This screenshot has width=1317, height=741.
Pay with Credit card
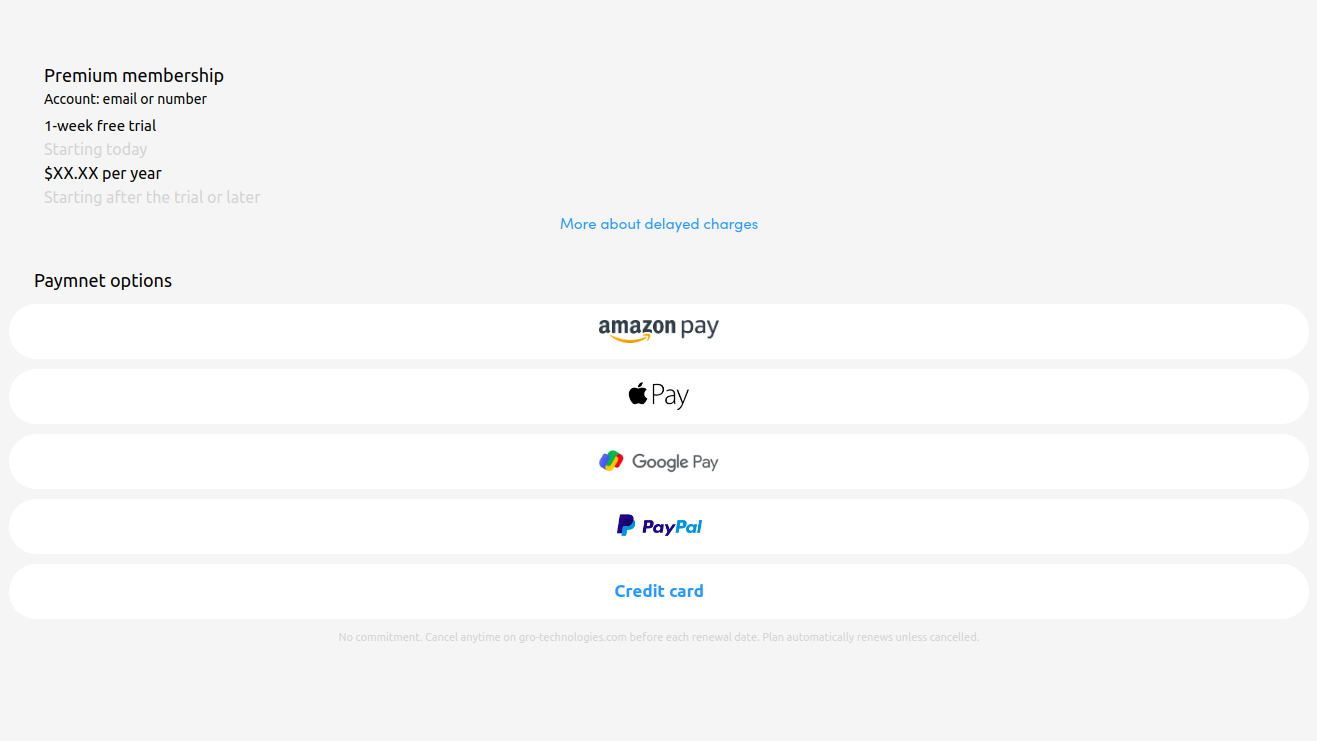659,591
